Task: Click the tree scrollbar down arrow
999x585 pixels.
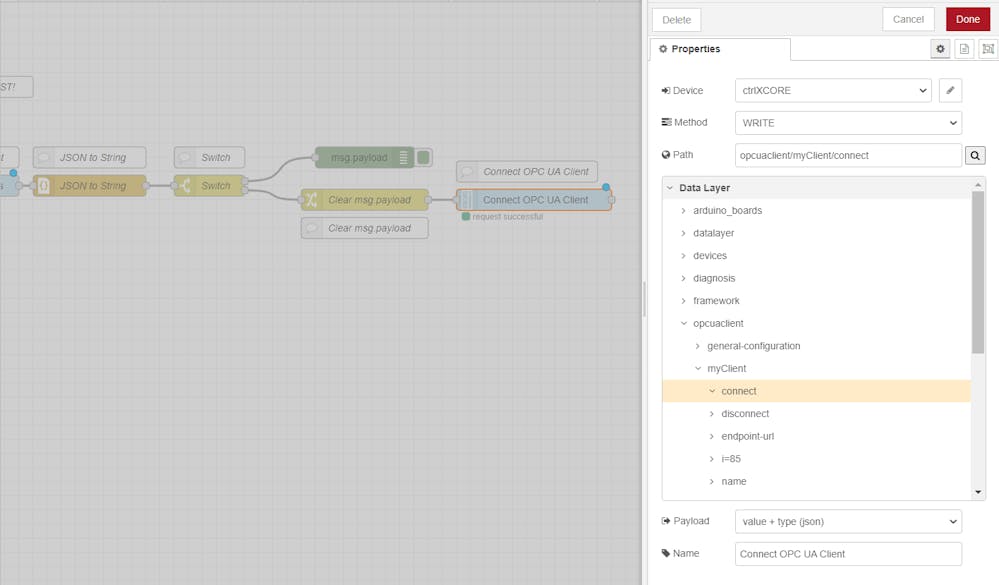Action: (x=978, y=492)
